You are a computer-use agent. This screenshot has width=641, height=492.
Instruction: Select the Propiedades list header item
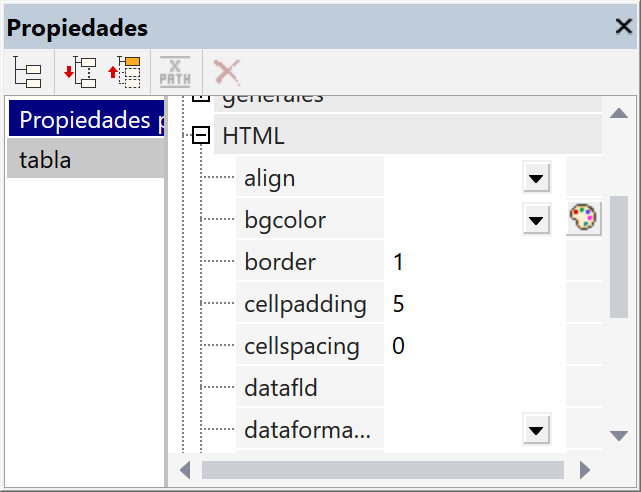point(85,120)
